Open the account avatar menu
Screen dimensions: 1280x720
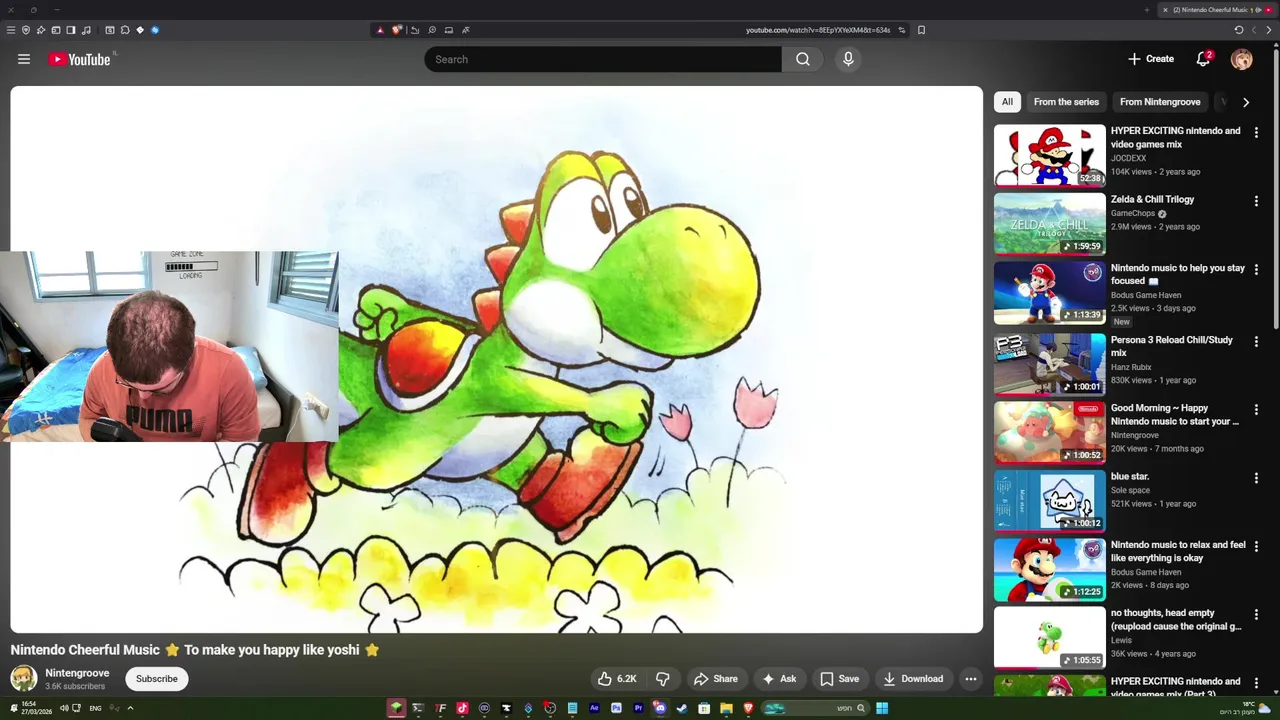[x=1242, y=59]
